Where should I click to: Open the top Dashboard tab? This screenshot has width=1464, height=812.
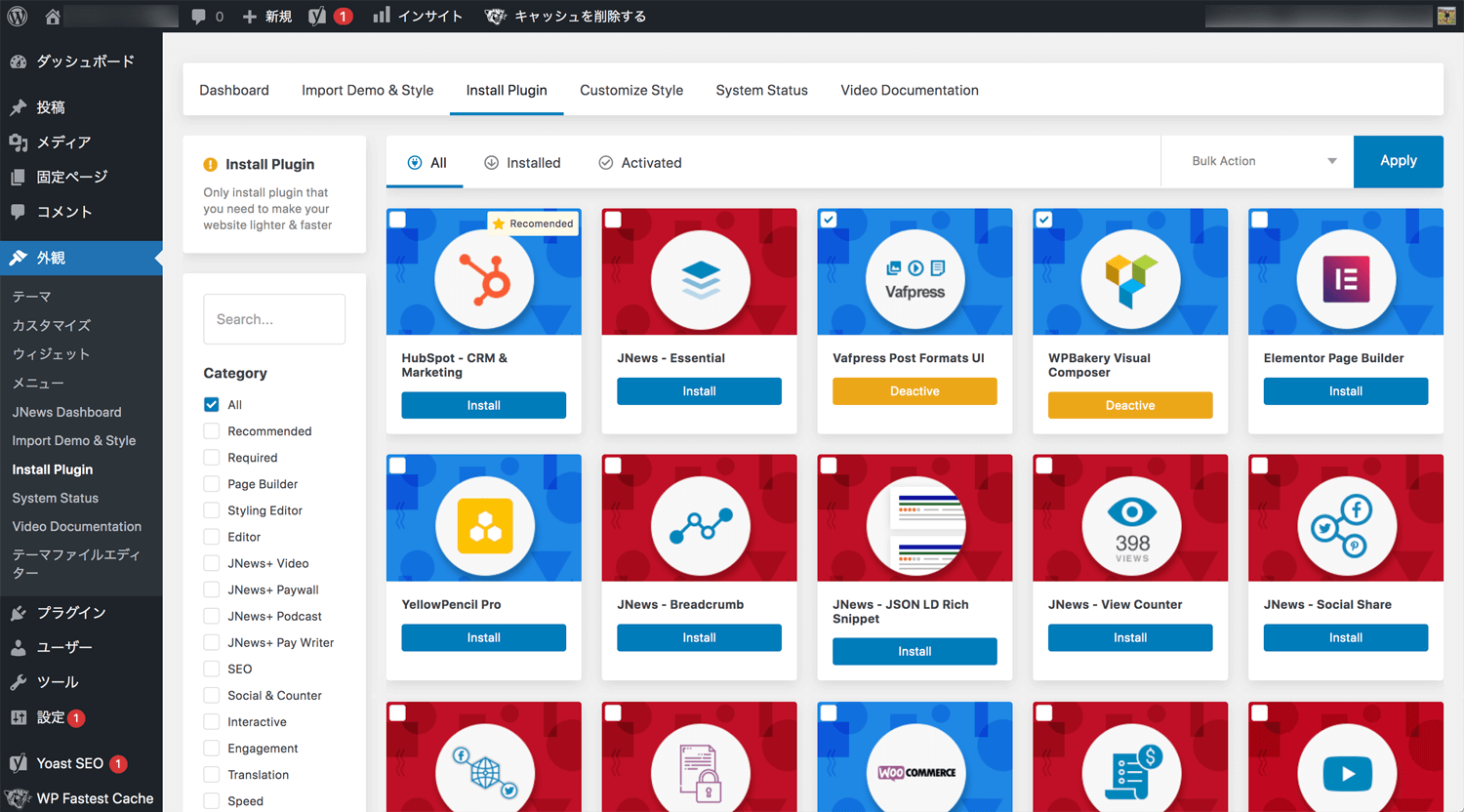(234, 90)
